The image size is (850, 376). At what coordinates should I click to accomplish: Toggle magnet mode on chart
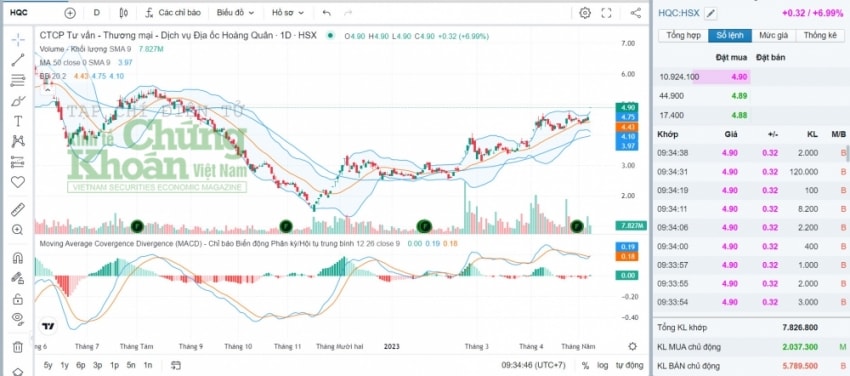18,258
